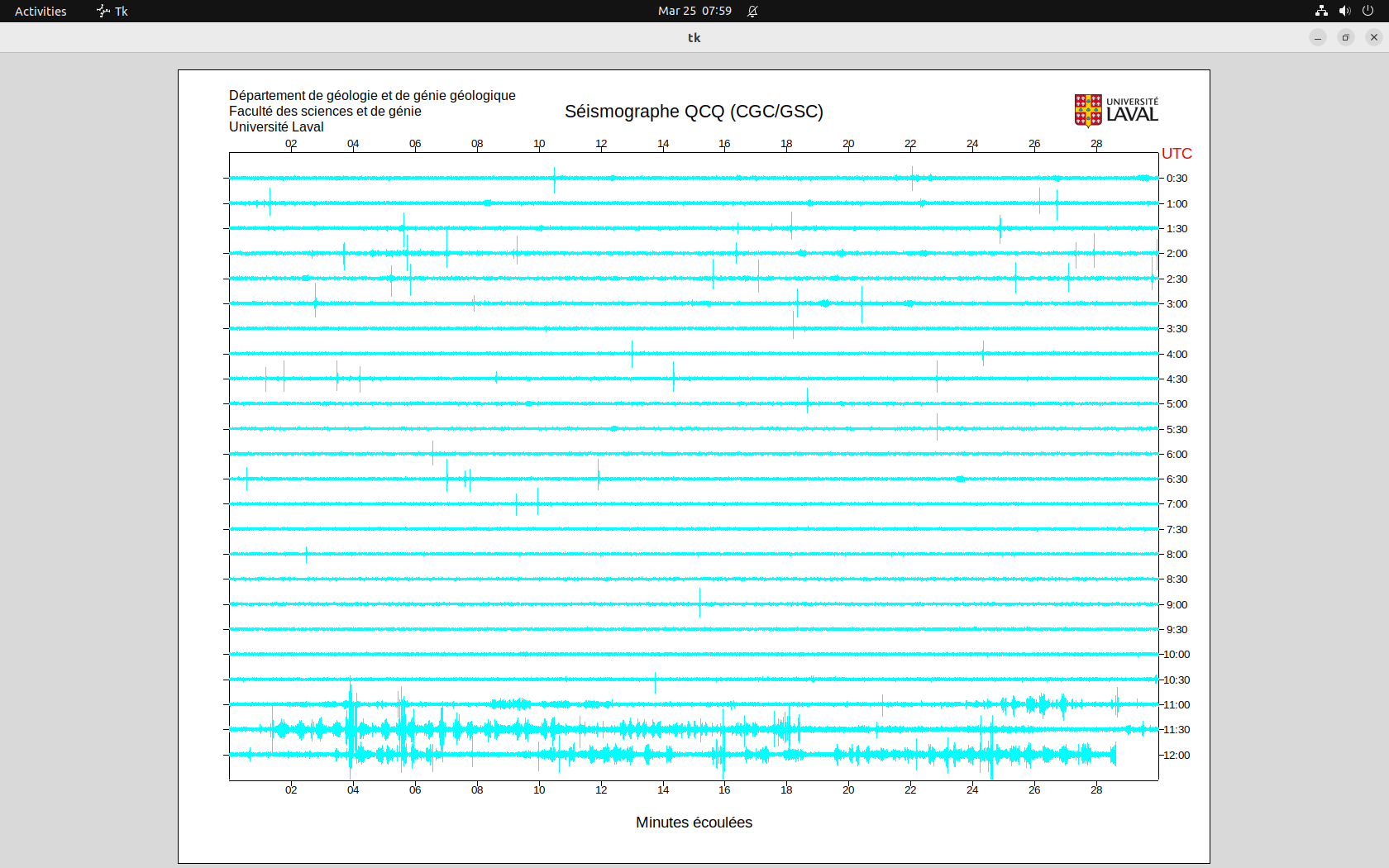This screenshot has height=868, width=1389.
Task: Click the top axis tick labeled 16
Action: [724, 144]
